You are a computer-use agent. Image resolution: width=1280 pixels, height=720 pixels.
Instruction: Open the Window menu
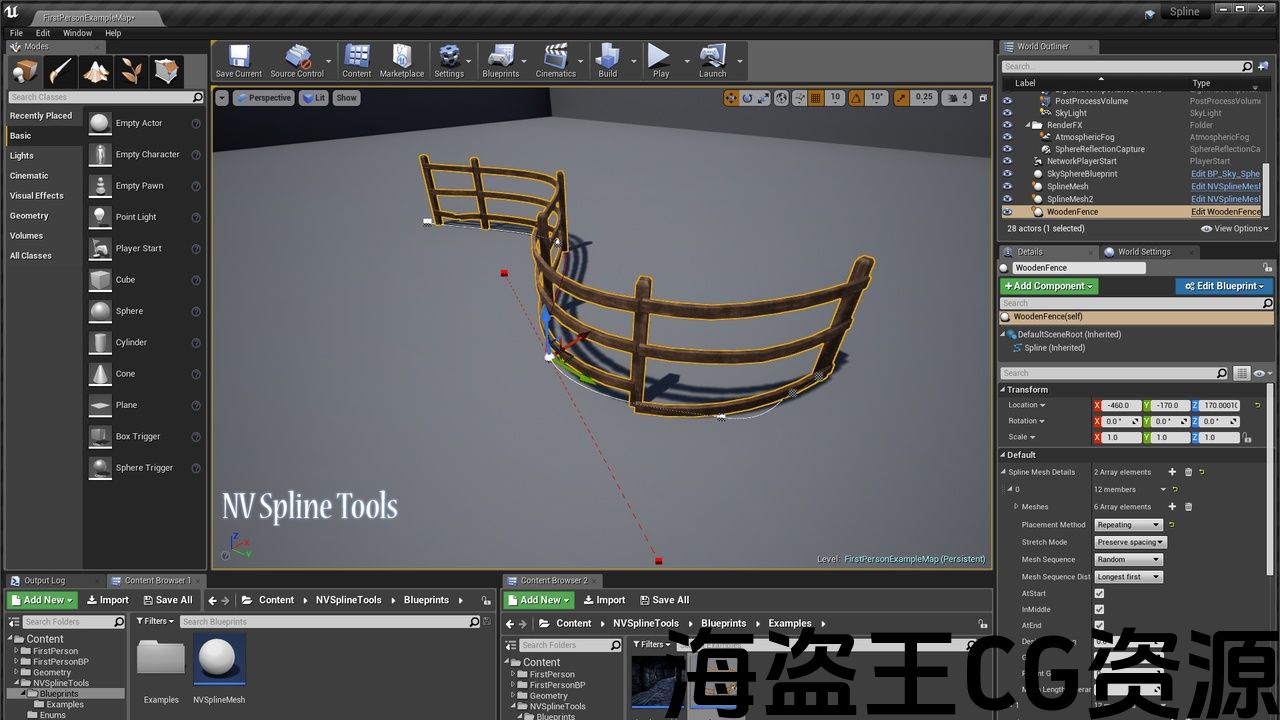pos(77,33)
